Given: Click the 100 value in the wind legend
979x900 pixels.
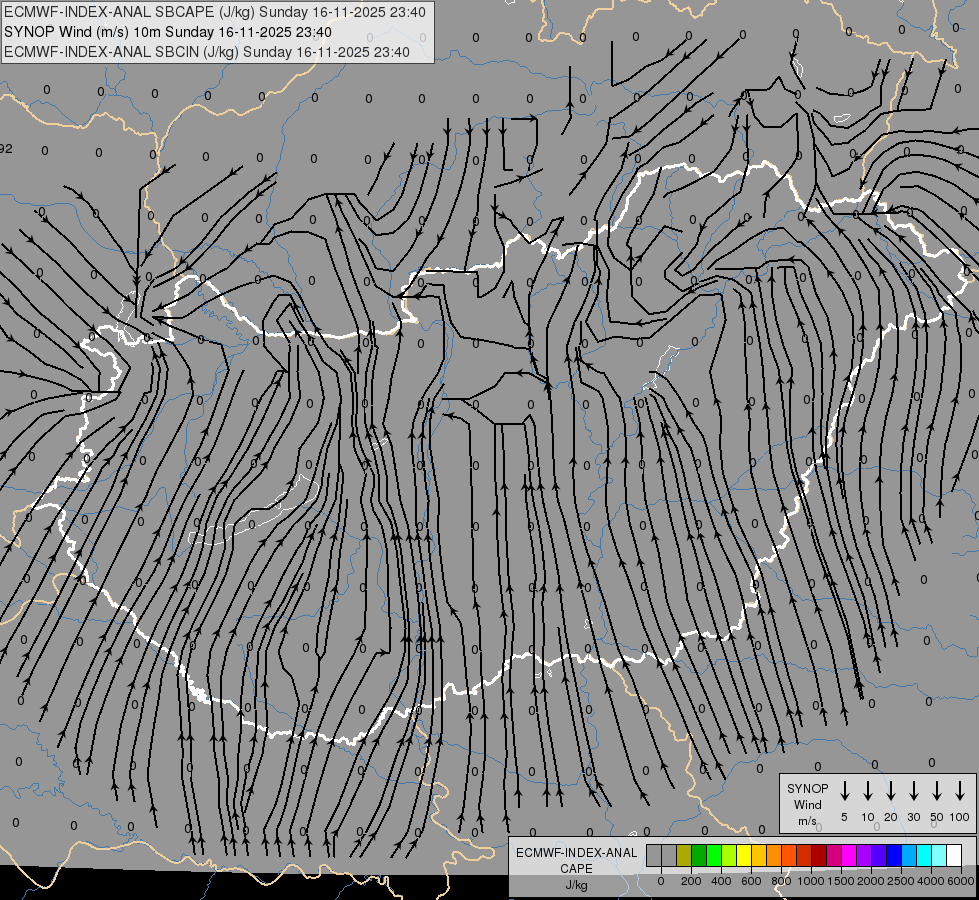Looking at the screenshot, I should point(960,817).
